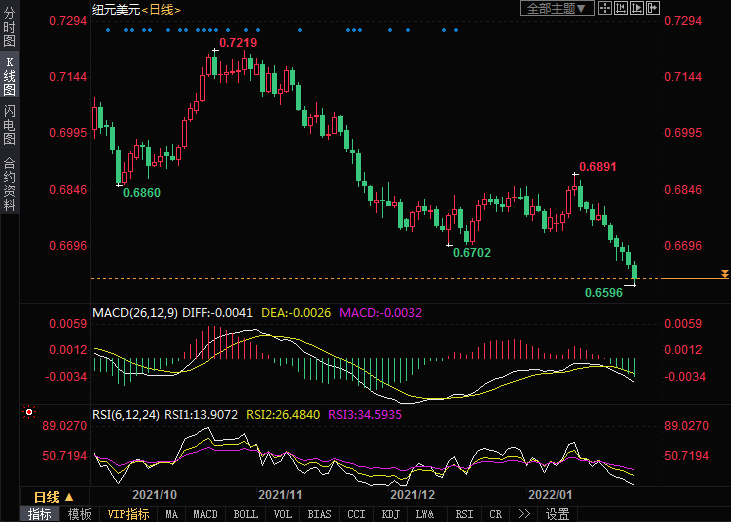This screenshot has height=522, width=731.
Task: Select the 模板 bottom tab
Action: [79, 514]
